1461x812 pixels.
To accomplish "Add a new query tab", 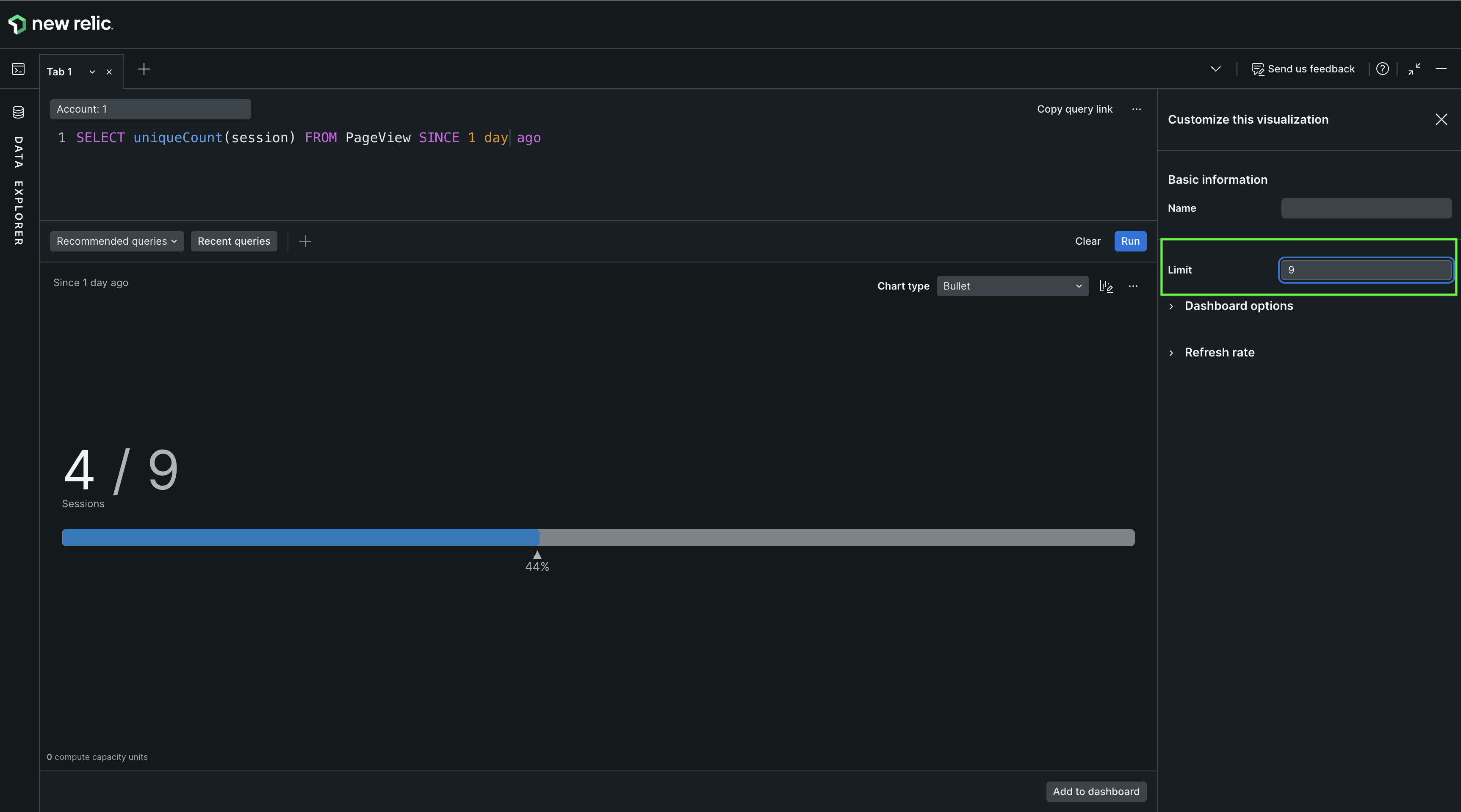I will point(144,69).
